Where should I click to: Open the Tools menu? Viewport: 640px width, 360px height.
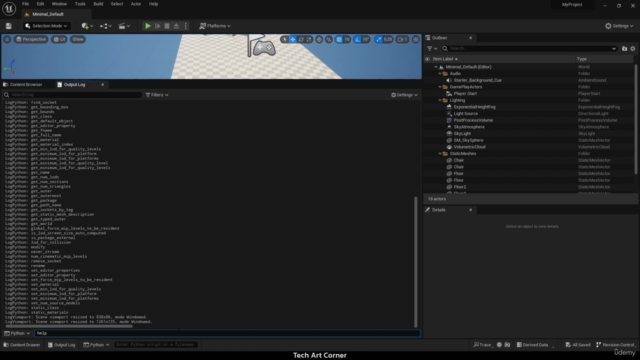(x=80, y=4)
